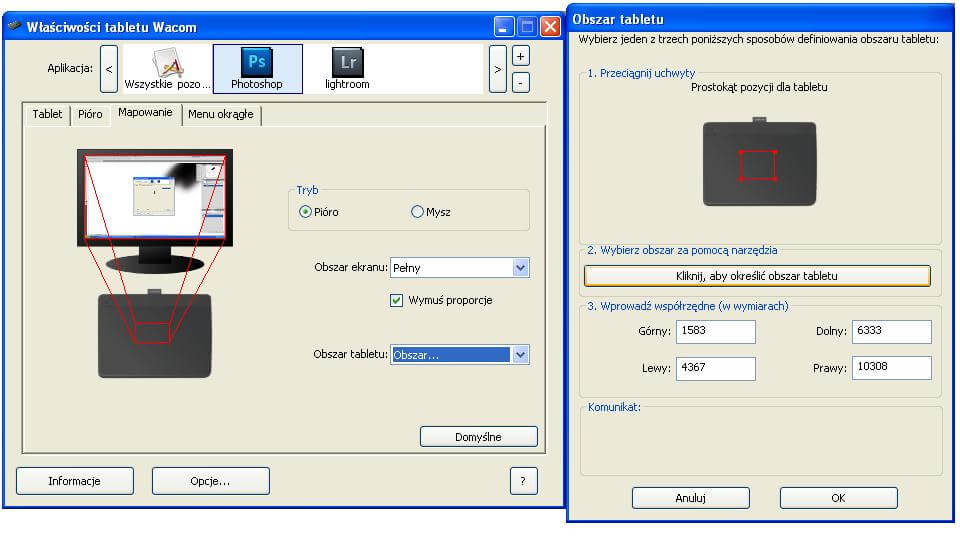Select the Mysz mode radio button

[417, 212]
